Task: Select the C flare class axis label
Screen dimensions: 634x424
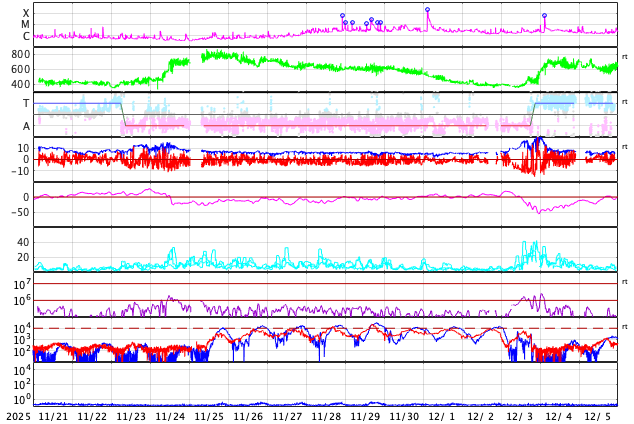Action: [26, 37]
